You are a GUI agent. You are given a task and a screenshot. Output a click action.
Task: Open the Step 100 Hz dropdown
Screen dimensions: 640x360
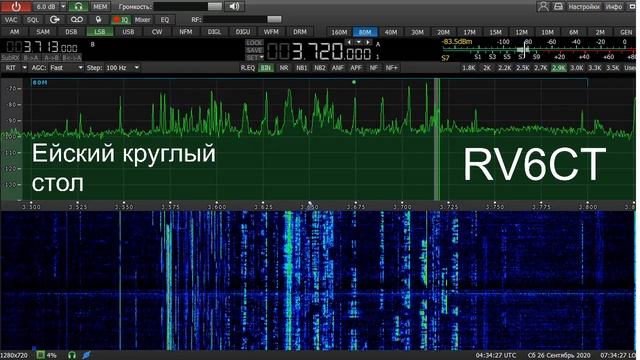tap(122, 68)
